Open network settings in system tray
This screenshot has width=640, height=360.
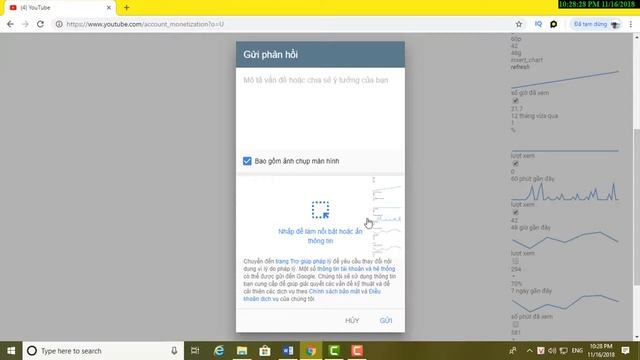(564, 351)
